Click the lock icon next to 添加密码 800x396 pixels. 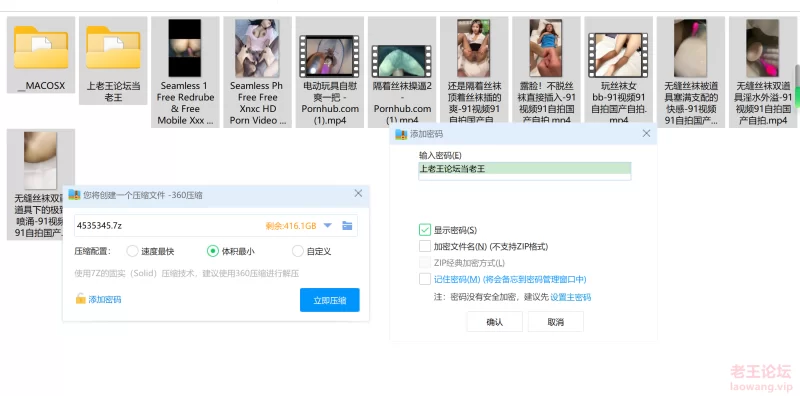pyautogui.click(x=81, y=299)
